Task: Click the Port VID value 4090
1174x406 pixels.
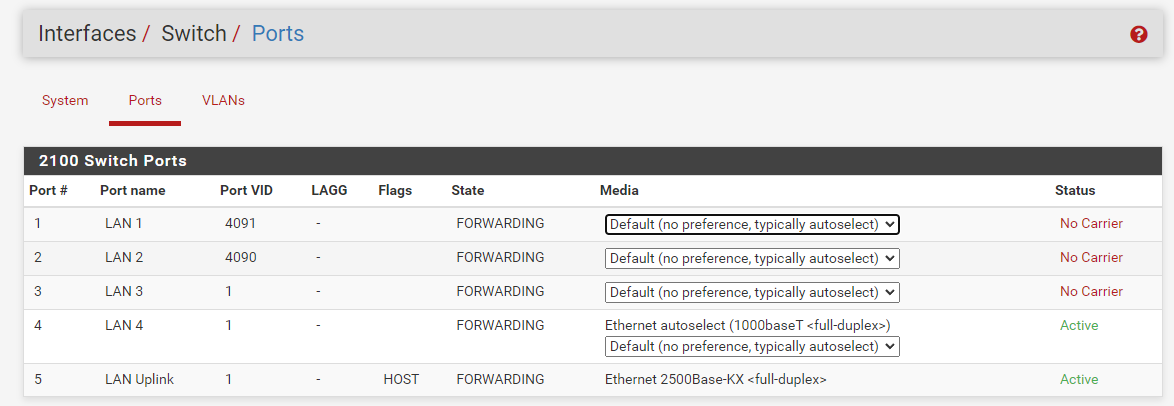Action: click(x=240, y=257)
